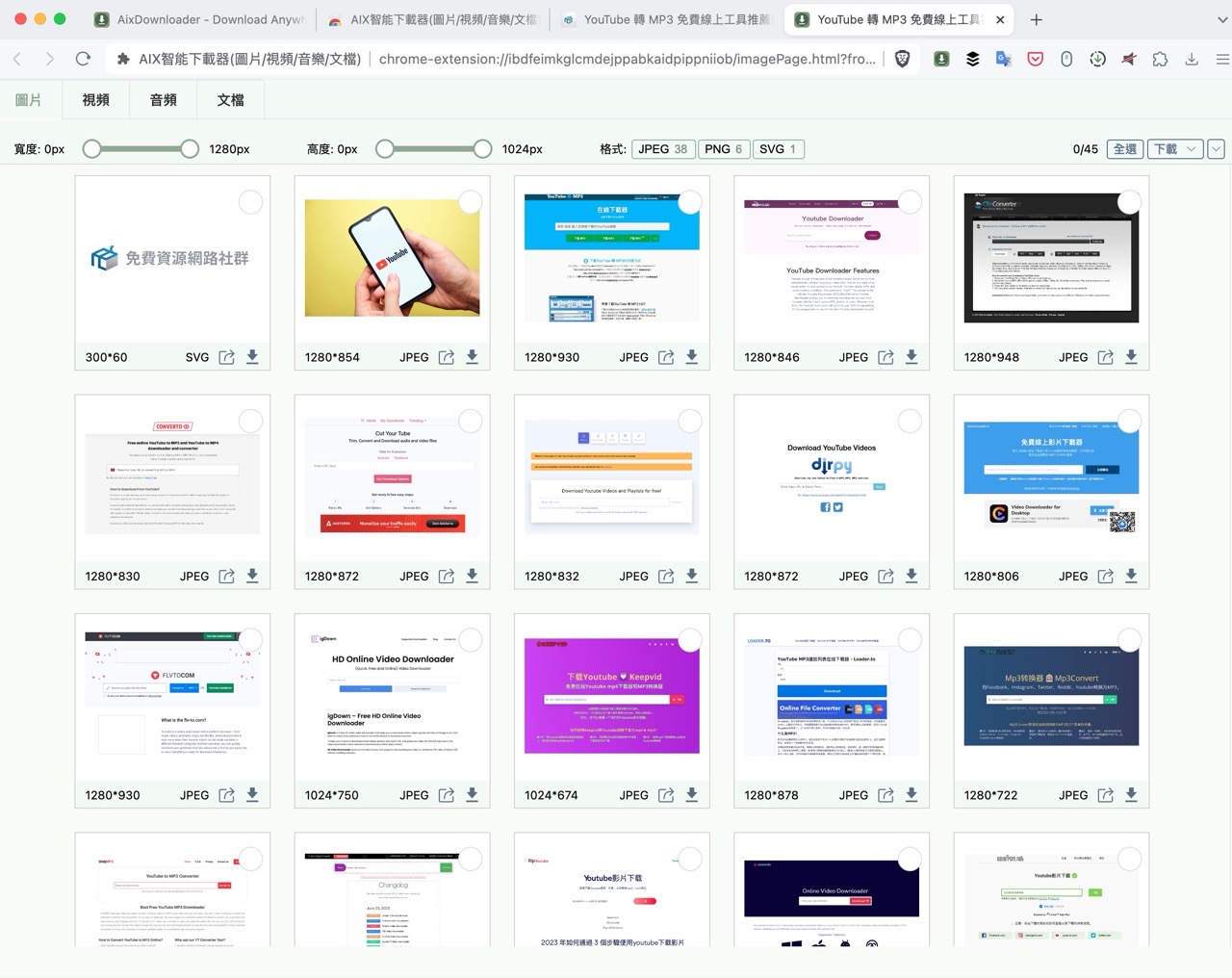Open the purple Keepvid screenshot thumbnail
1232x978 pixels.
point(611,696)
